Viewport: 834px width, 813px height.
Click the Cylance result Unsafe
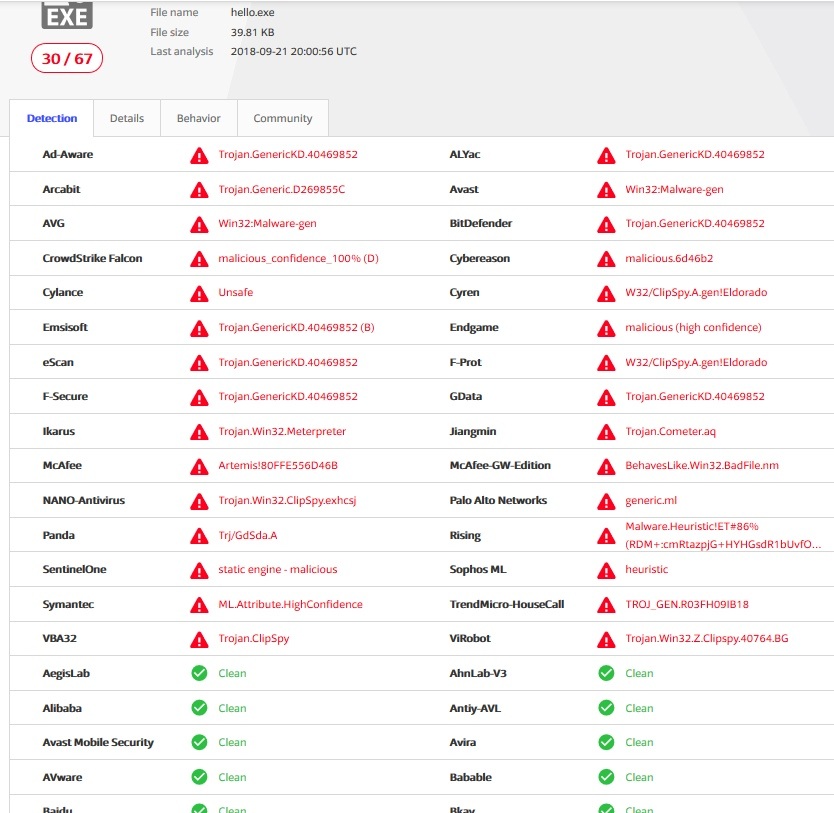pos(236,292)
